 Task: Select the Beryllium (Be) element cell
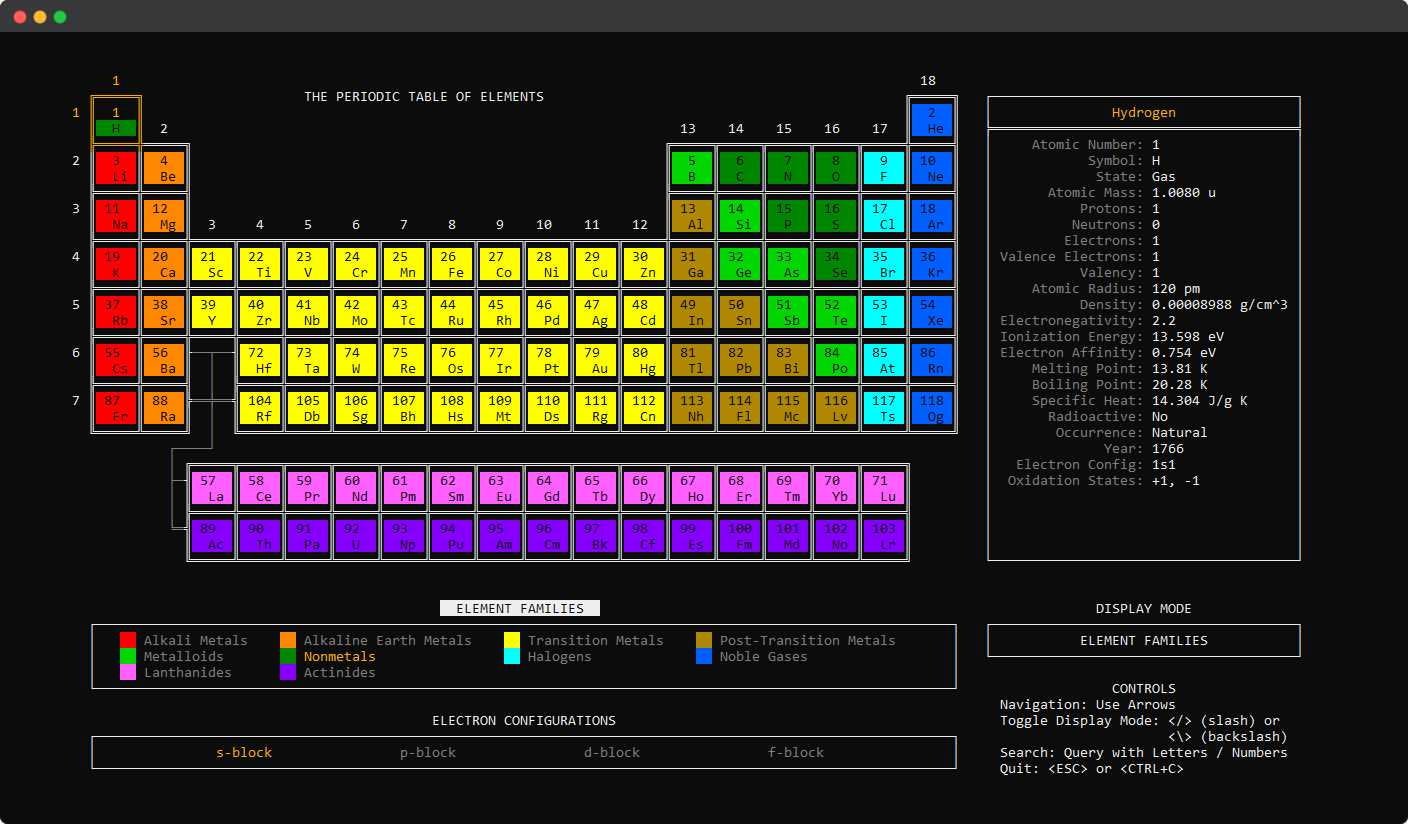tap(164, 168)
